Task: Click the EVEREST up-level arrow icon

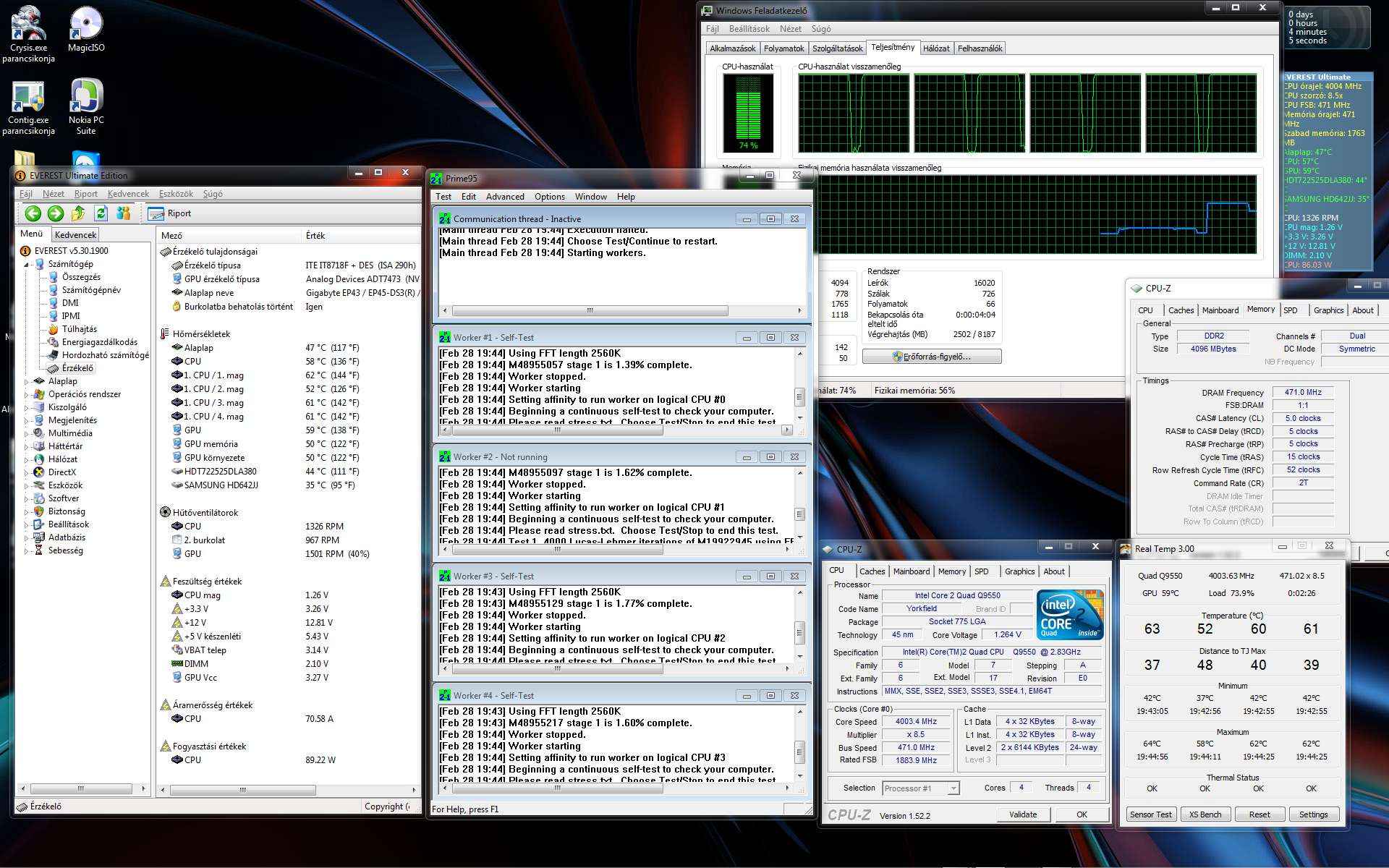Action: (x=78, y=213)
